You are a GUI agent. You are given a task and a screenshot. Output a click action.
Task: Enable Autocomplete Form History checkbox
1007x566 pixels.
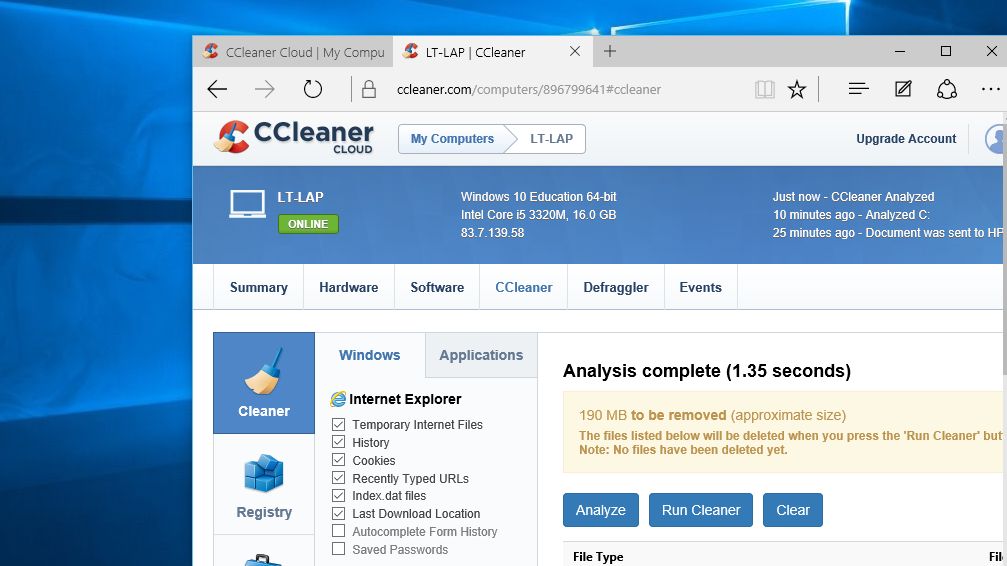pos(338,531)
